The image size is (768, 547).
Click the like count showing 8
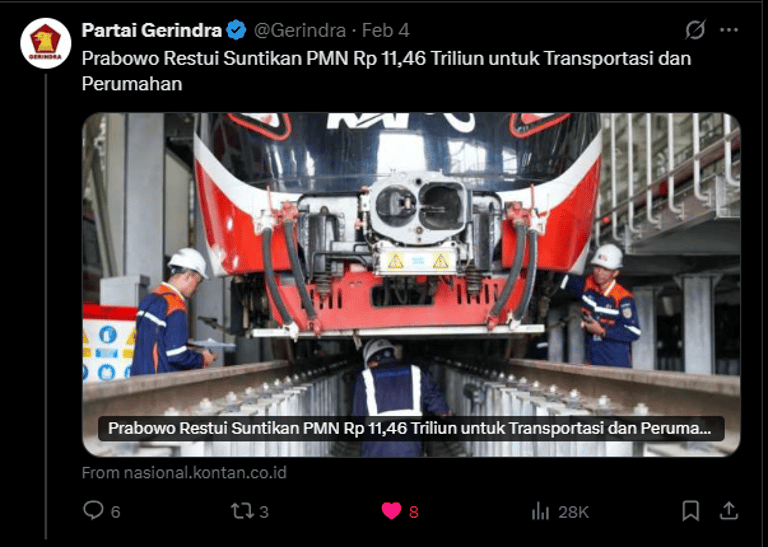point(414,512)
